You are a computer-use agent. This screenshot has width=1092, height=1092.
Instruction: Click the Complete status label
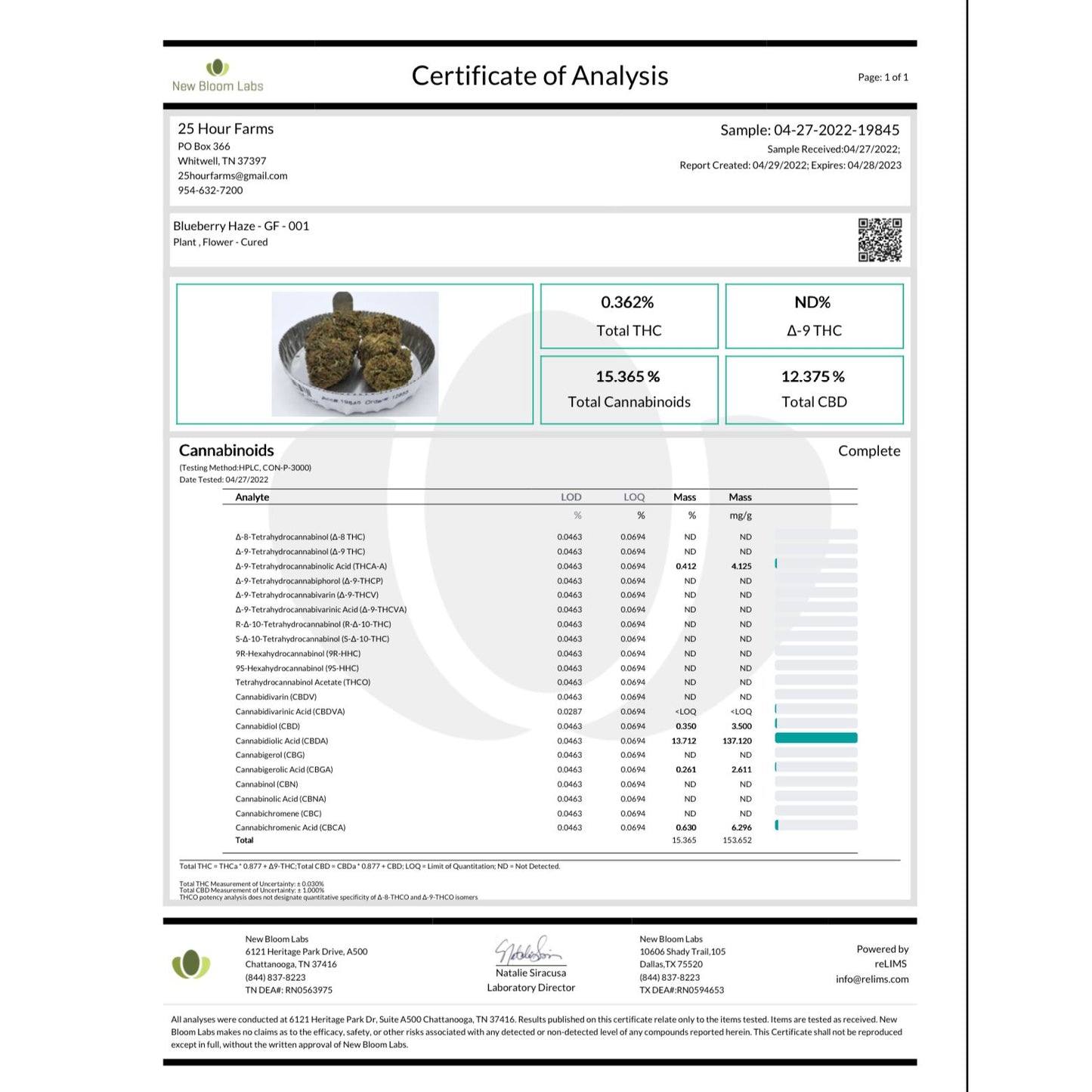click(869, 451)
